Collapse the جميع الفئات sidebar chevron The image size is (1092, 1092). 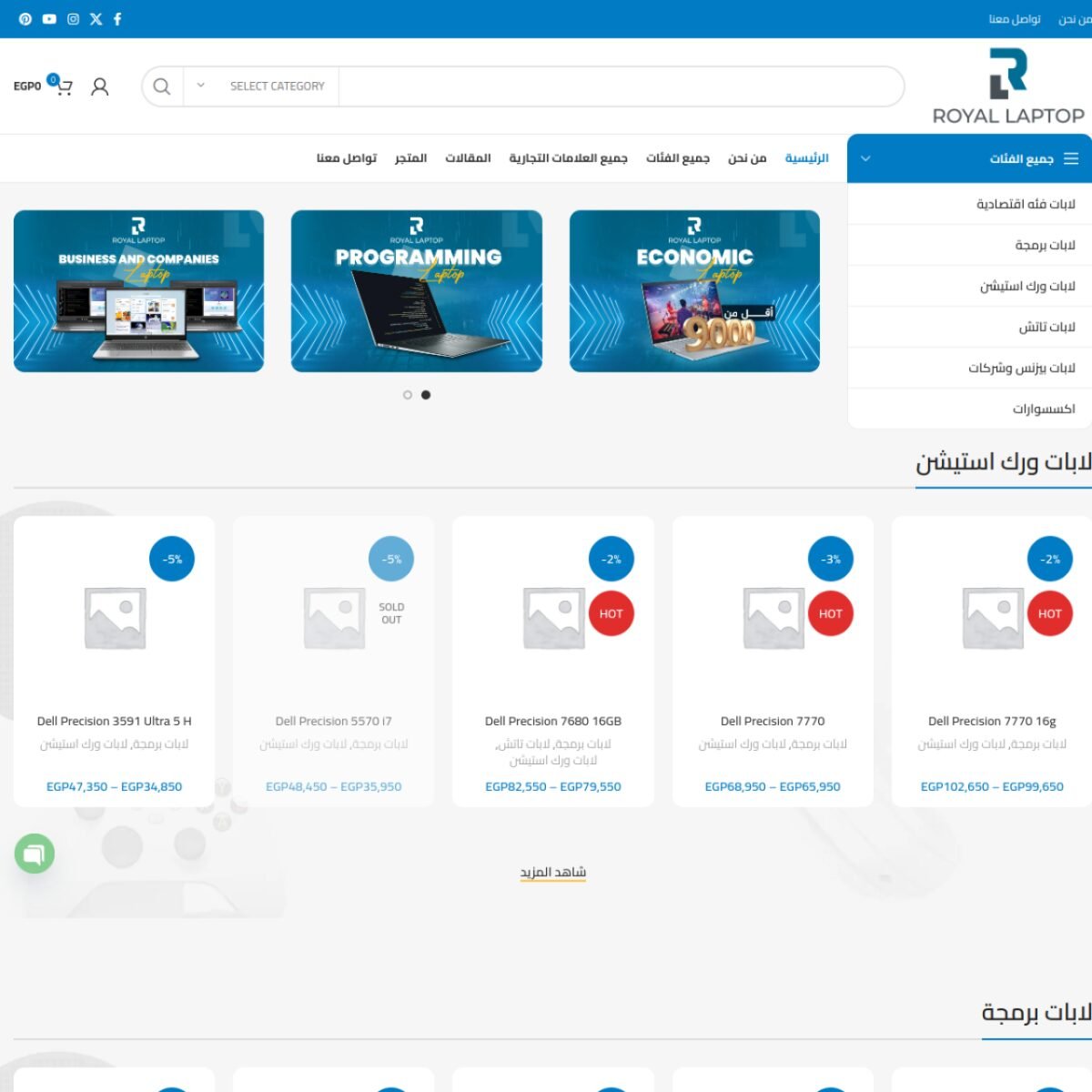(865, 158)
